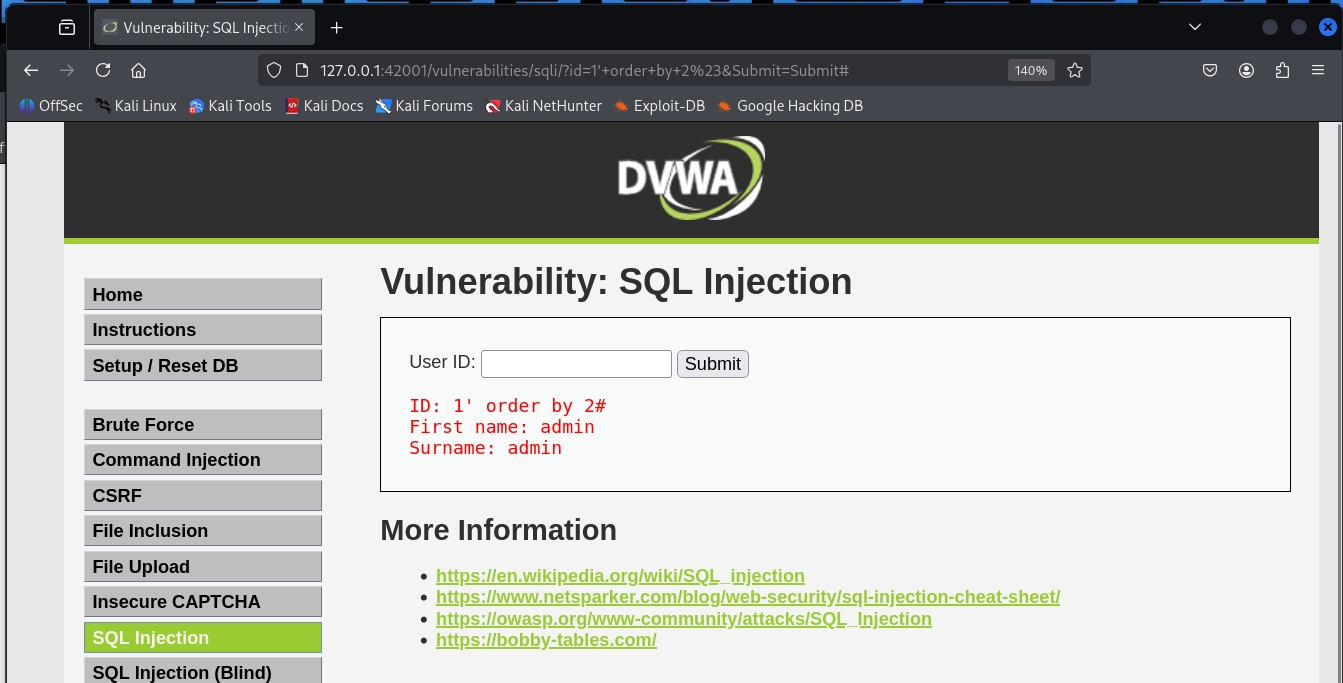Open the Kali Forums bookmark
This screenshot has width=1343, height=683.
(424, 106)
